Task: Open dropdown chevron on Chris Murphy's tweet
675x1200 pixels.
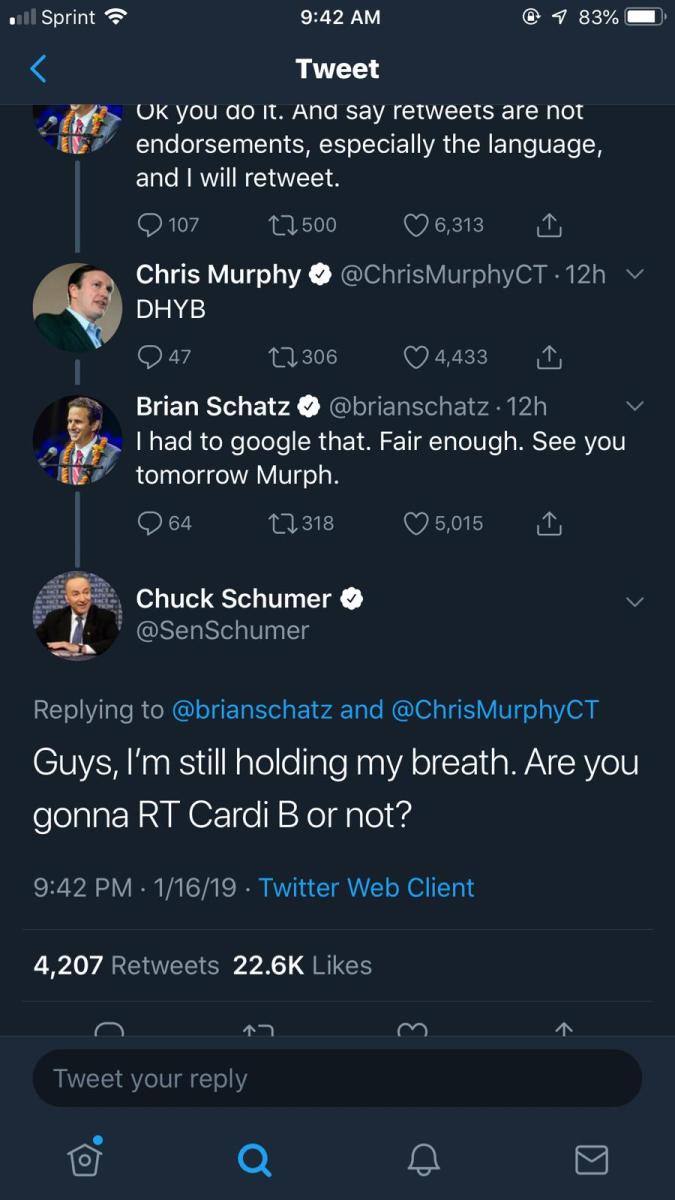Action: point(634,274)
